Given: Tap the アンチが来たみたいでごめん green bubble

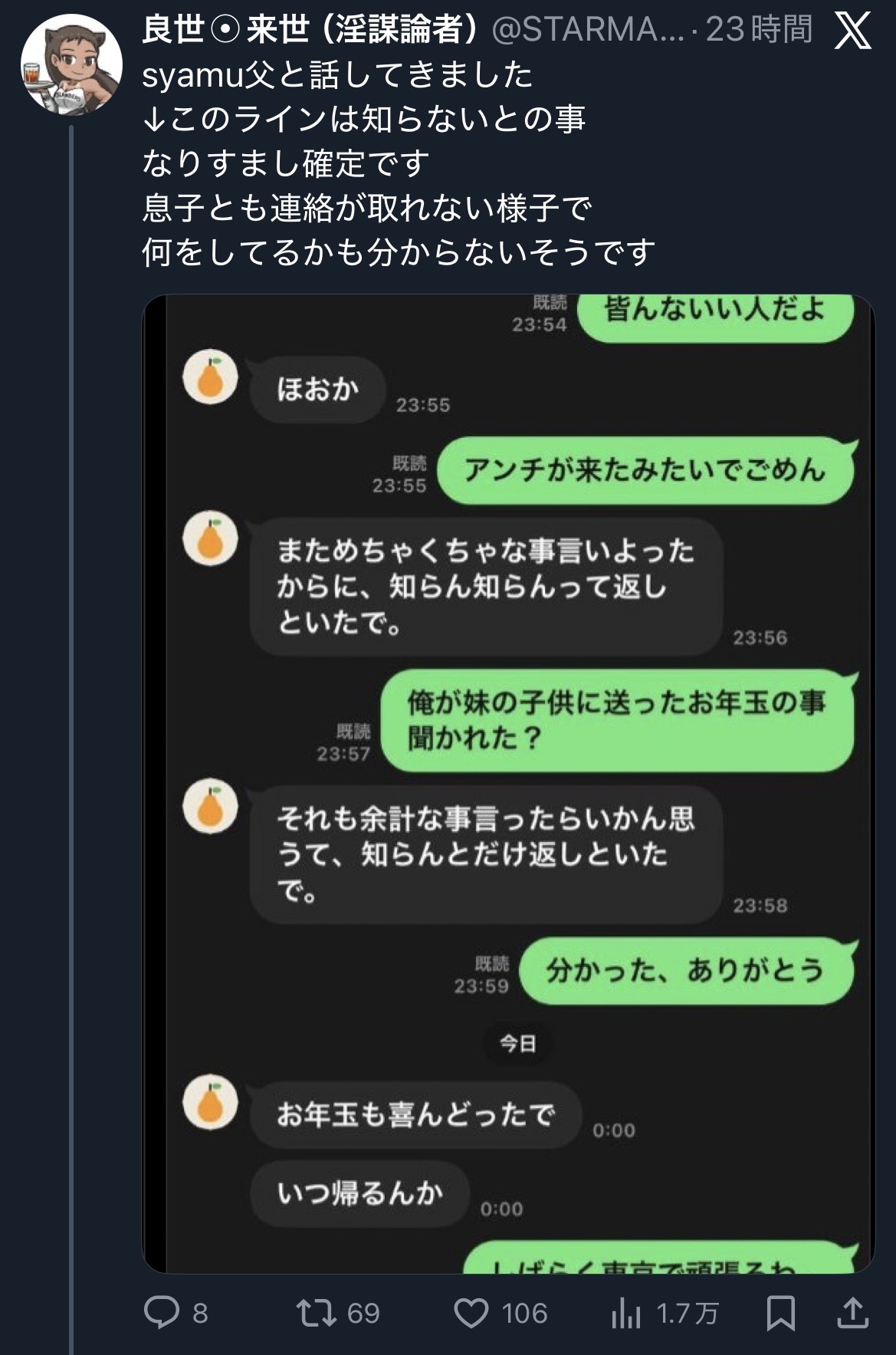Looking at the screenshot, I should [645, 470].
